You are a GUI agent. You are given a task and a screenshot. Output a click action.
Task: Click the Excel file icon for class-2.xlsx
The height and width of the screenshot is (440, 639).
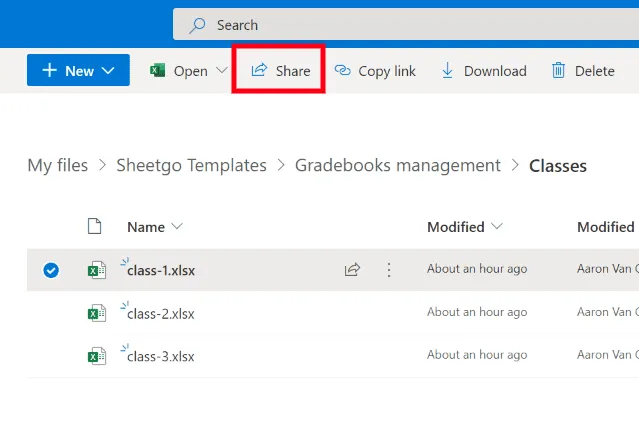point(96,313)
